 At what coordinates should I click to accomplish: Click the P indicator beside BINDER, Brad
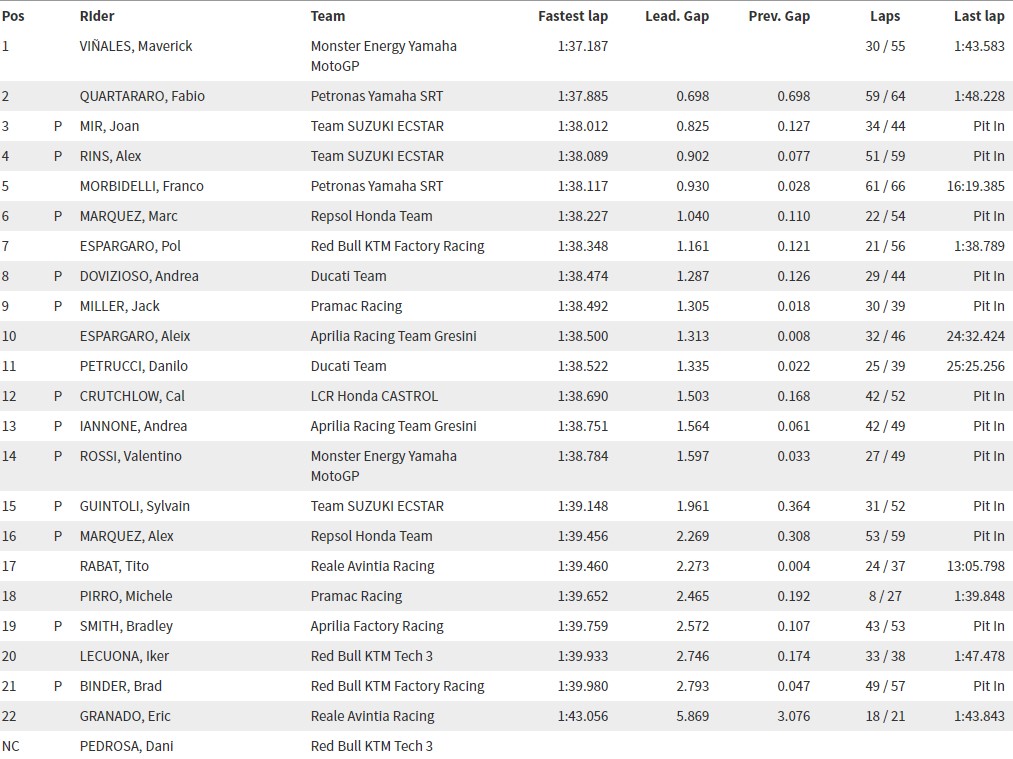click(57, 686)
